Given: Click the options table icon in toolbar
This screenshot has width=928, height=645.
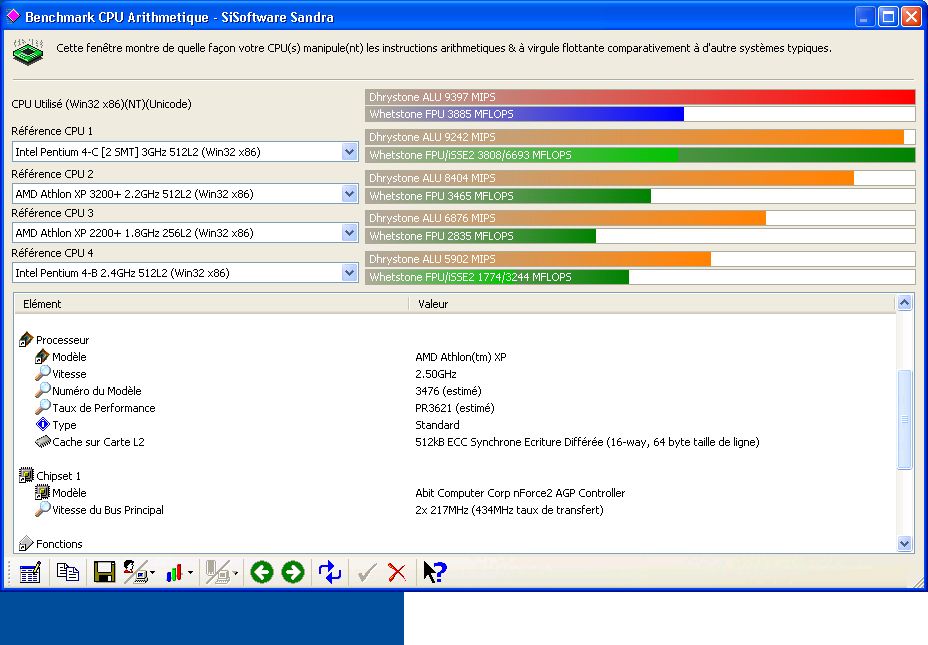Looking at the screenshot, I should point(30,572).
